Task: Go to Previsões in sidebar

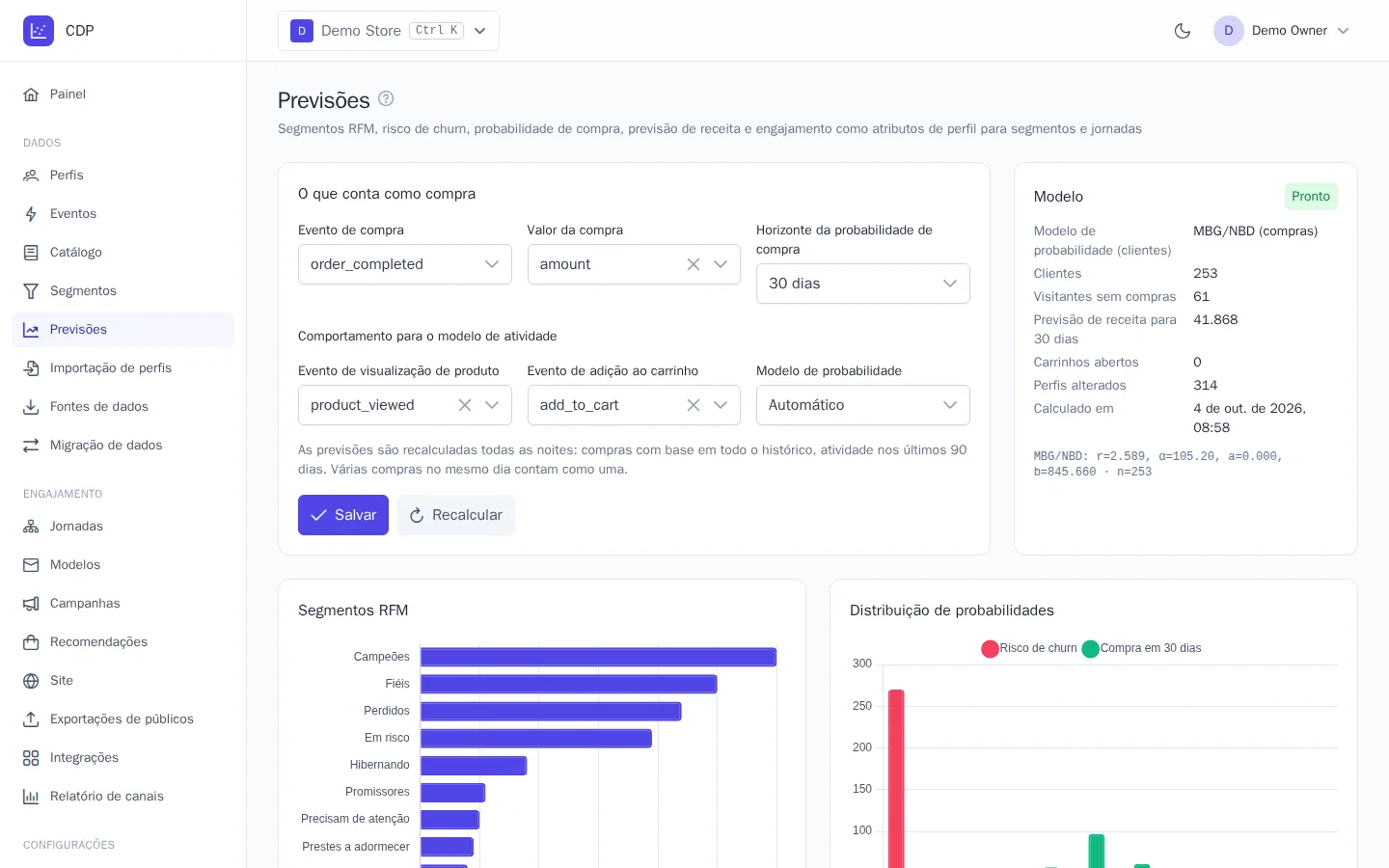Action: [123, 330]
